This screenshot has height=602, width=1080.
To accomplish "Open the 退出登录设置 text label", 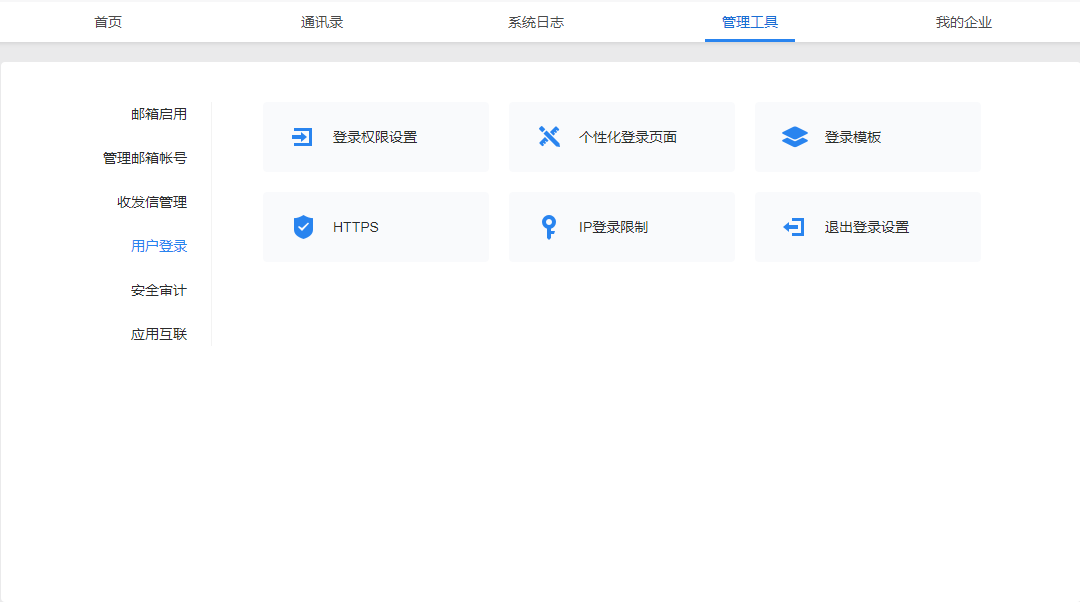I will (x=867, y=227).
